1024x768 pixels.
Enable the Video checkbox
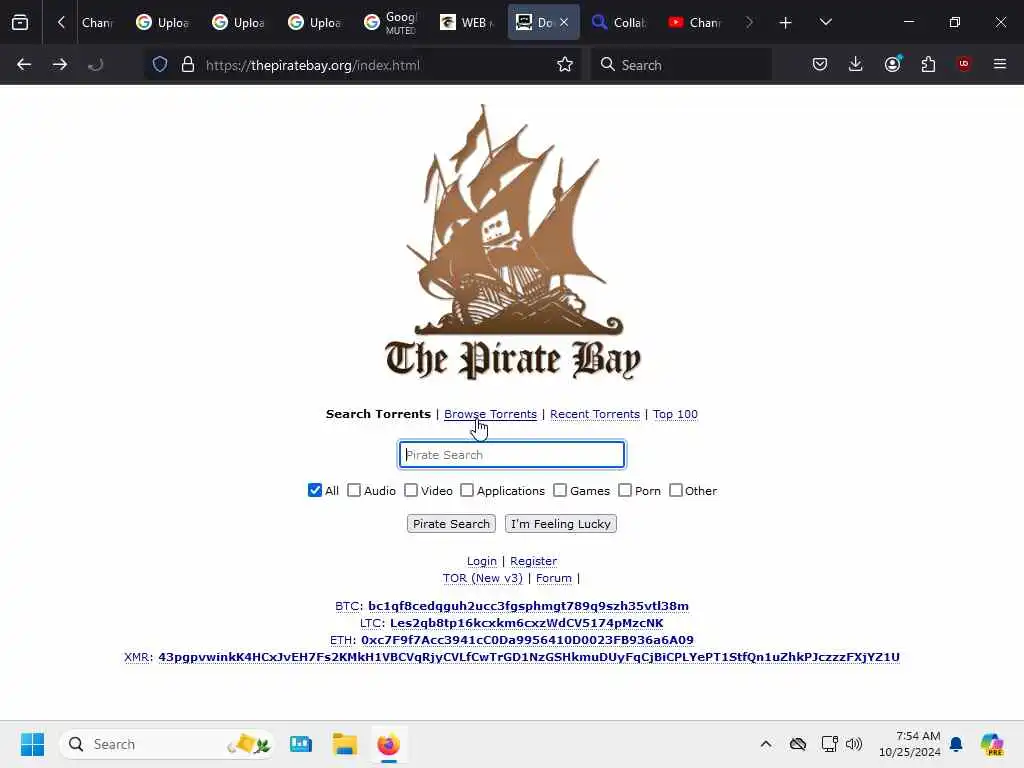[411, 490]
